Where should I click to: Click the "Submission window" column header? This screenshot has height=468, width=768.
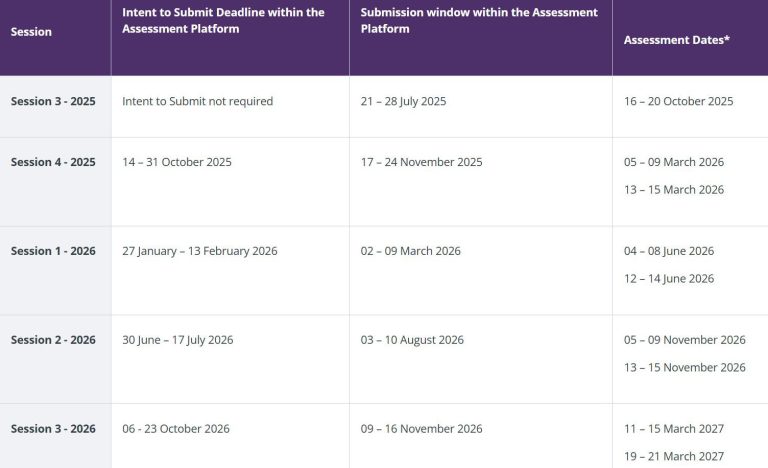click(479, 21)
